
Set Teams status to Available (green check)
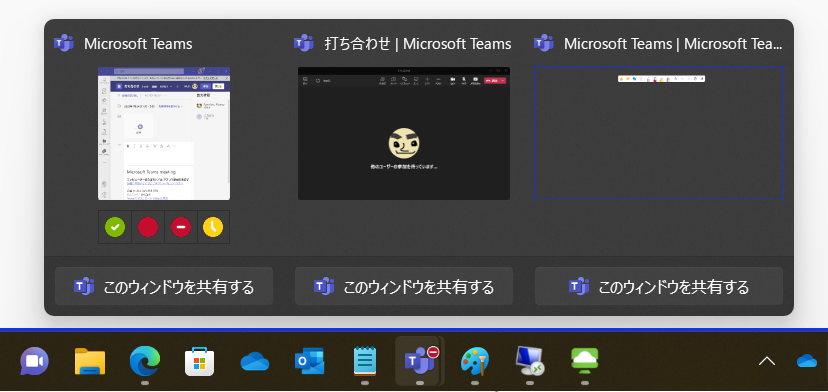click(115, 227)
